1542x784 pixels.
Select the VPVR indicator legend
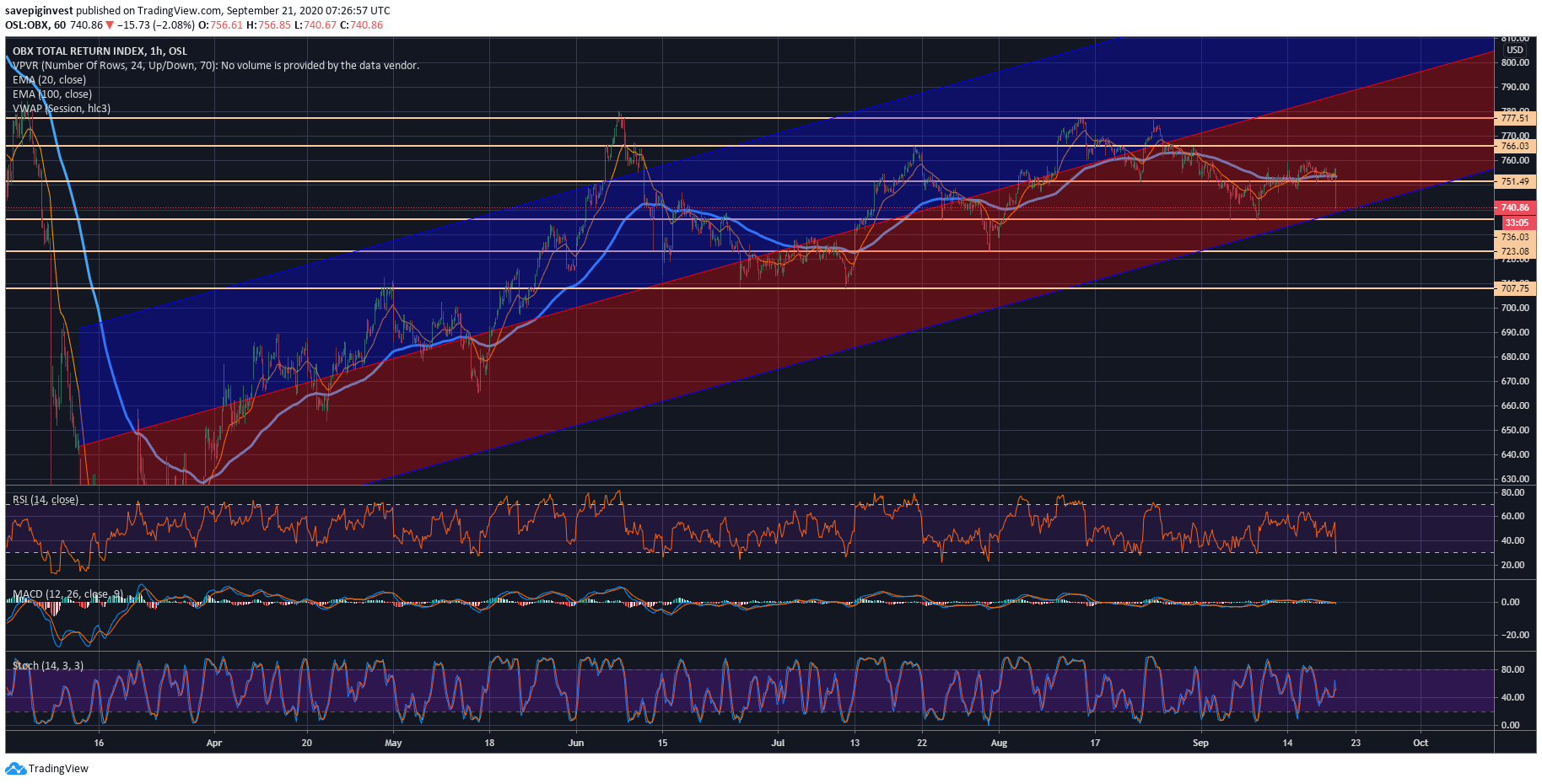click(215, 66)
